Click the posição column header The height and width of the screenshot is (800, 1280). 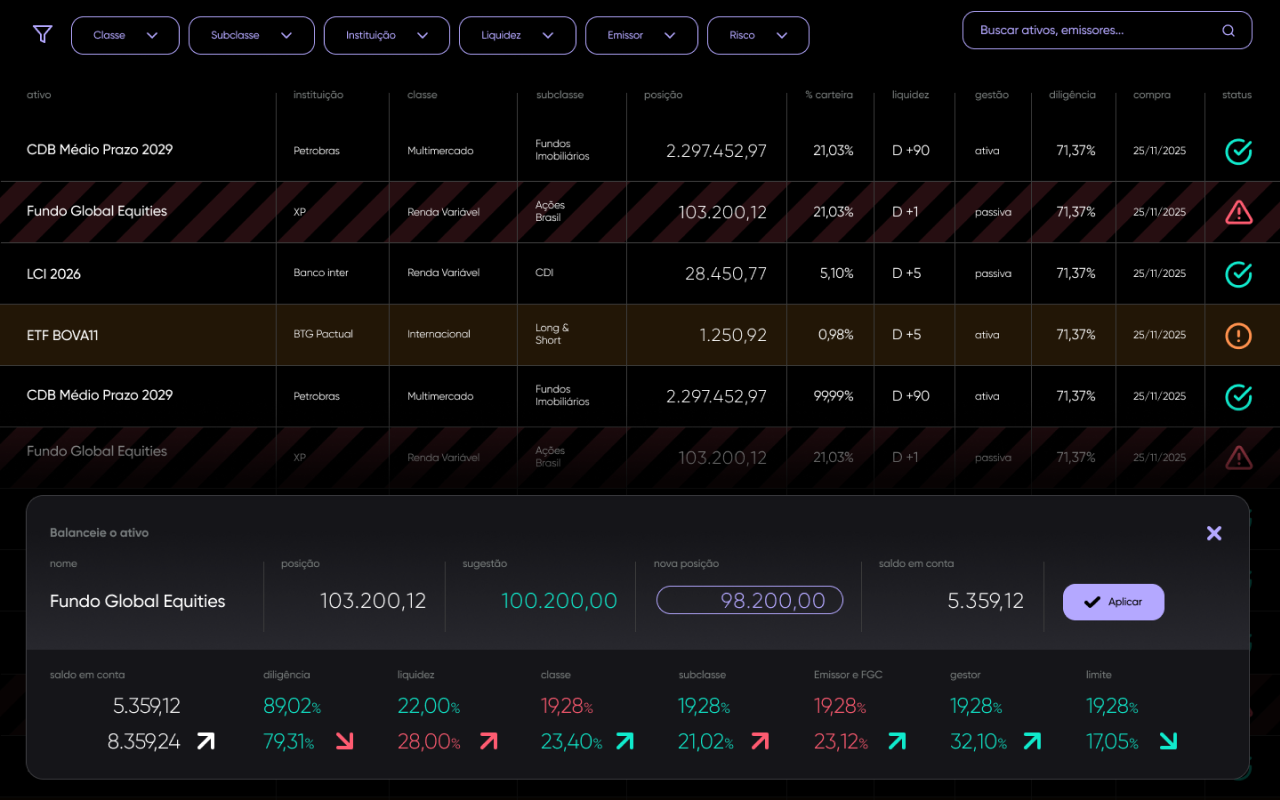click(x=663, y=95)
